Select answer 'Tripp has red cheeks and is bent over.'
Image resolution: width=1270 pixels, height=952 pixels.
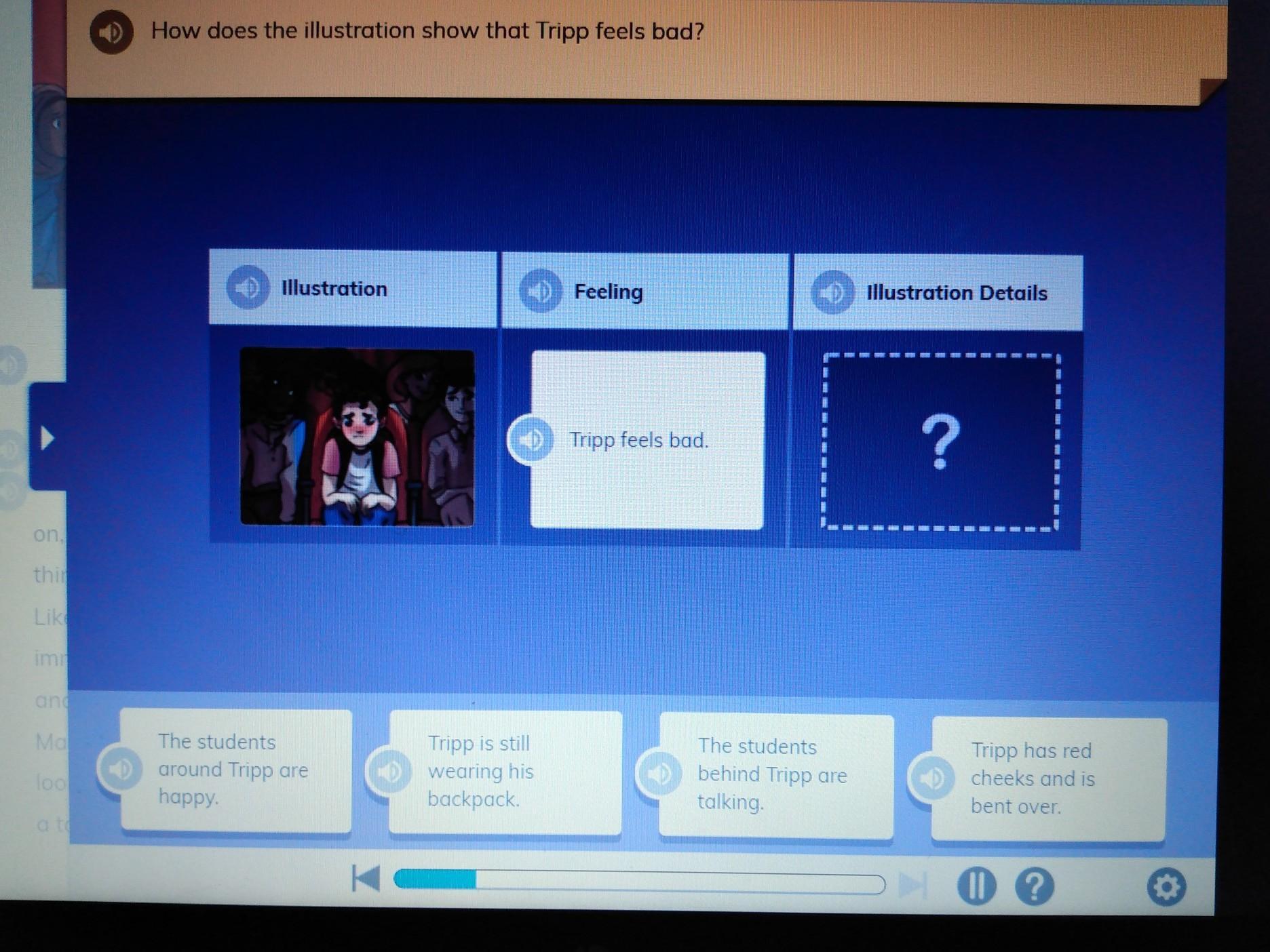pyautogui.click(x=1049, y=779)
